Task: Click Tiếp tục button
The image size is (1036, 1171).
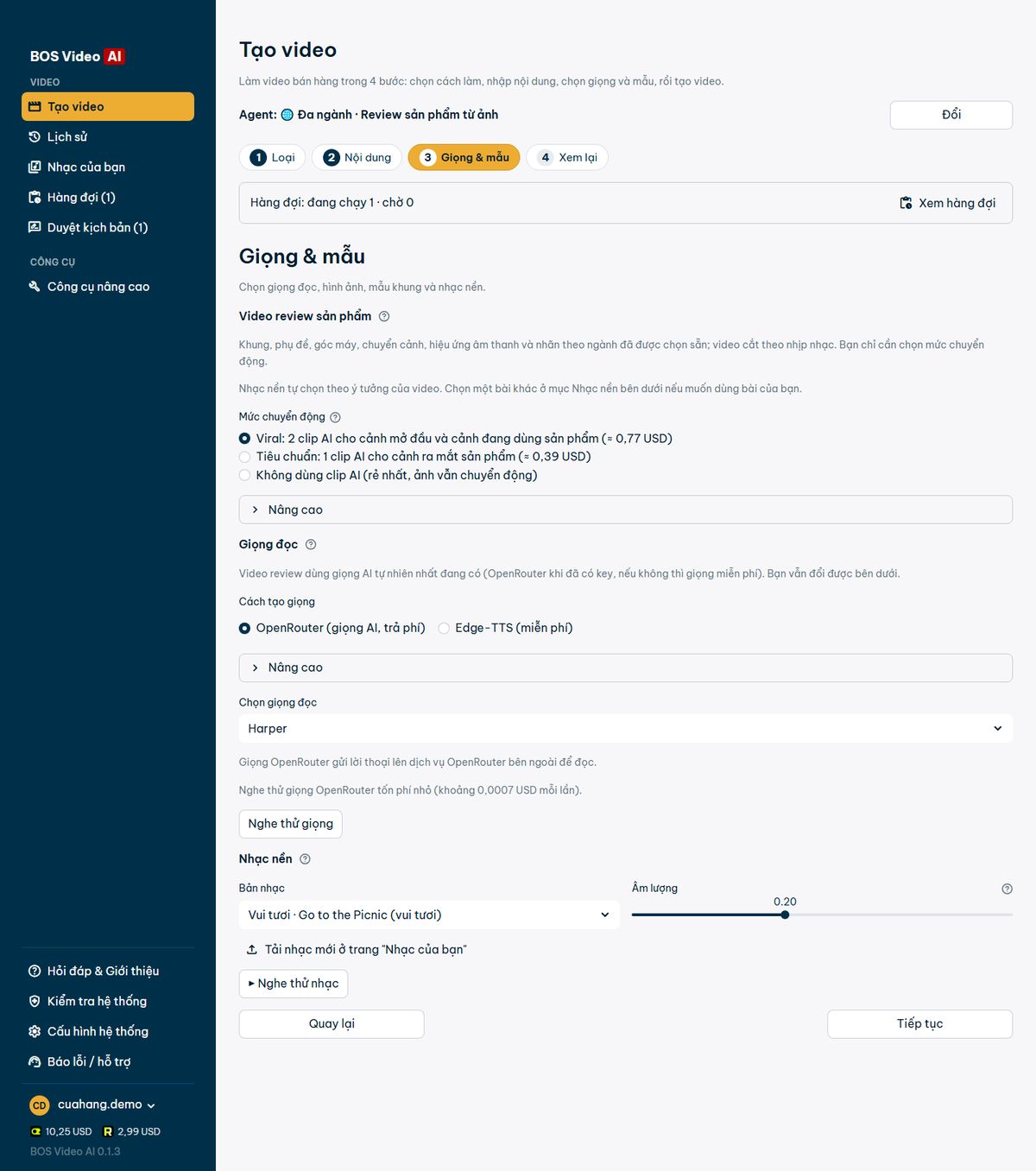Action: pyautogui.click(x=919, y=1023)
